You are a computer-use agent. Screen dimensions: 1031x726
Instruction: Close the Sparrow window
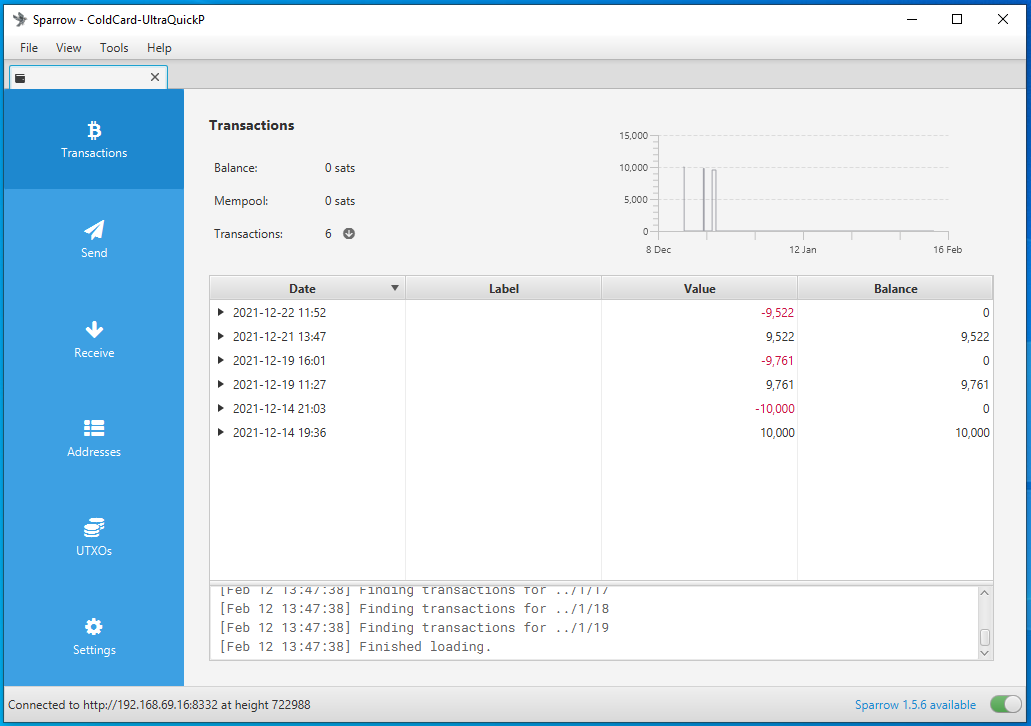(1003, 19)
